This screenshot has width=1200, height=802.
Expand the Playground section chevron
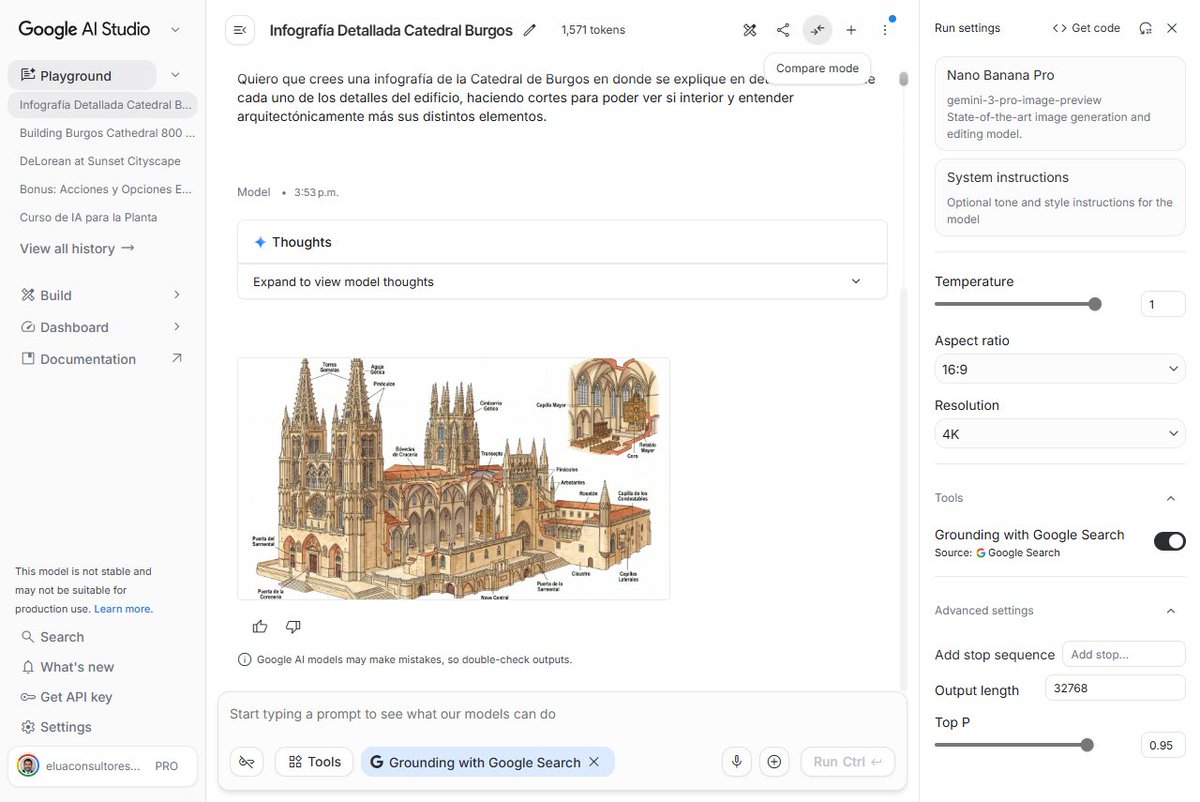pos(176,75)
